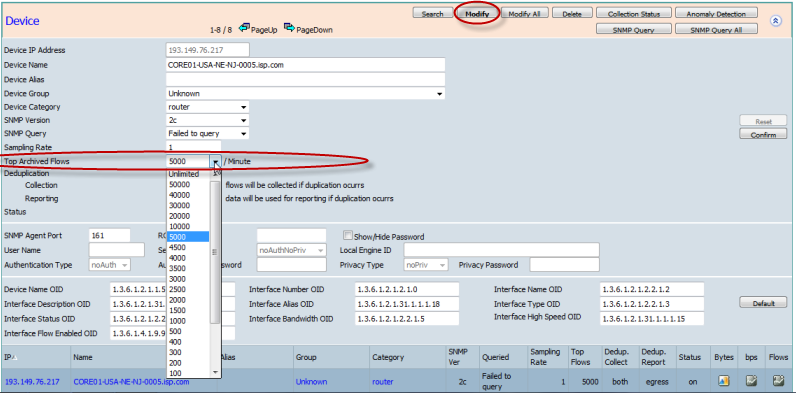Image resolution: width=796 pixels, height=393 pixels.
Task: Click the Top Flows column header
Action: pos(581,357)
